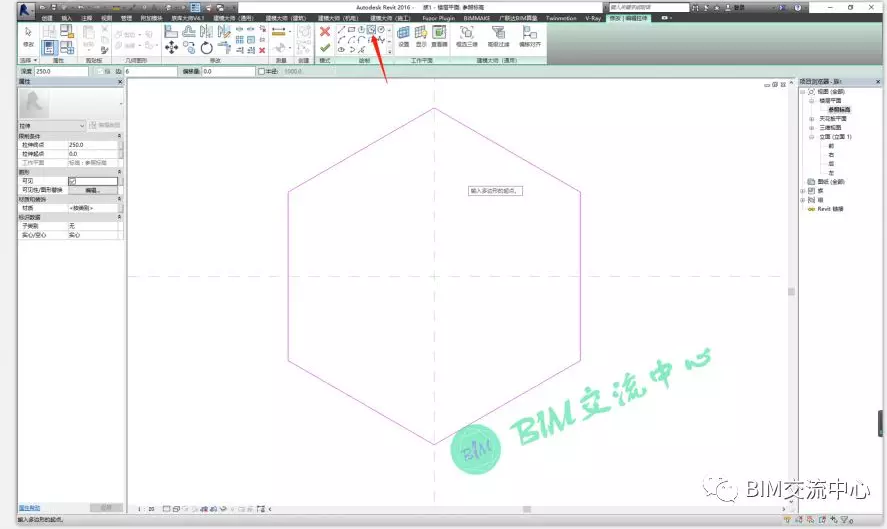The height and width of the screenshot is (529, 887).
Task: Select the Line draw tool
Action: (x=341, y=29)
